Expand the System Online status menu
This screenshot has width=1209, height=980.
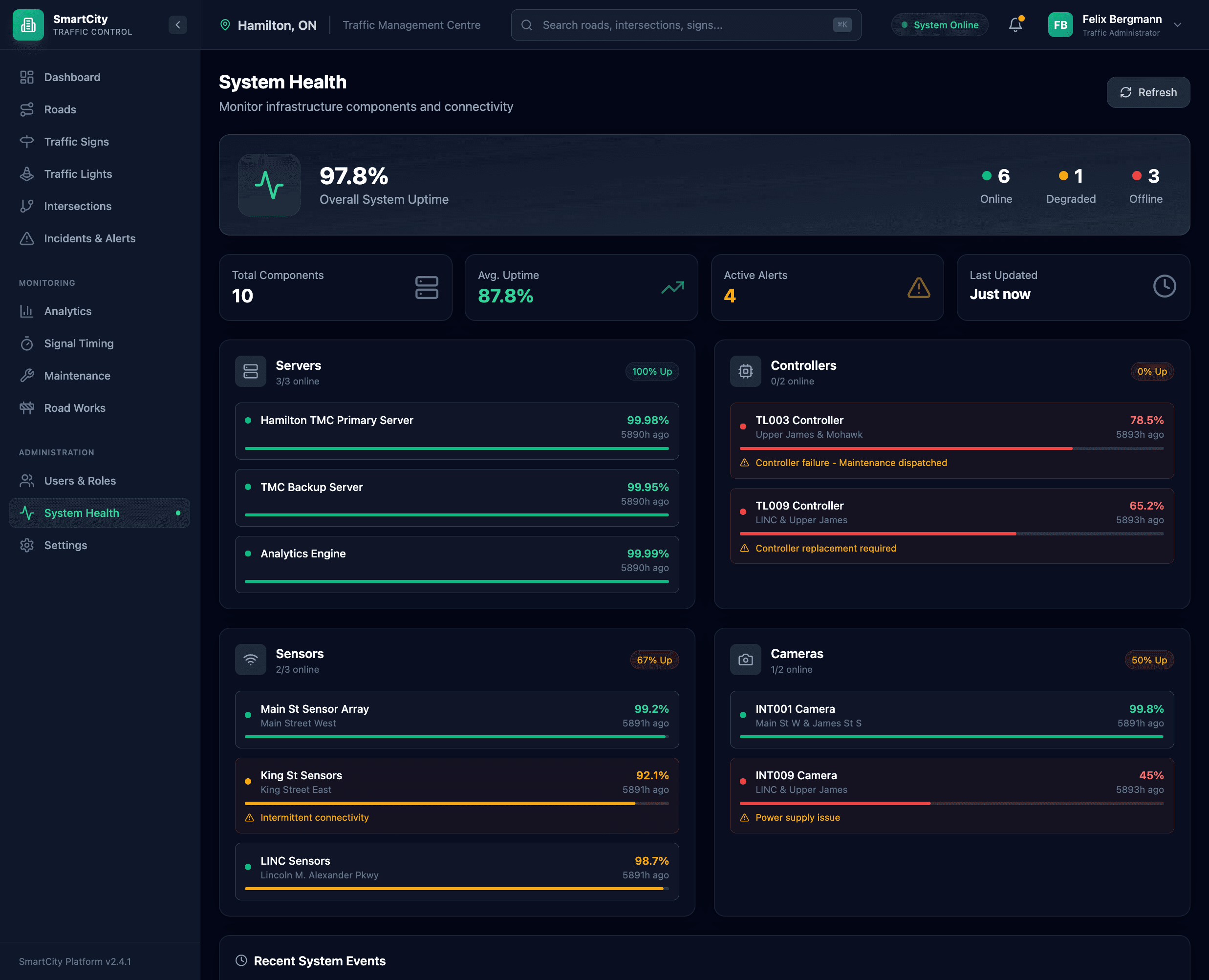939,25
